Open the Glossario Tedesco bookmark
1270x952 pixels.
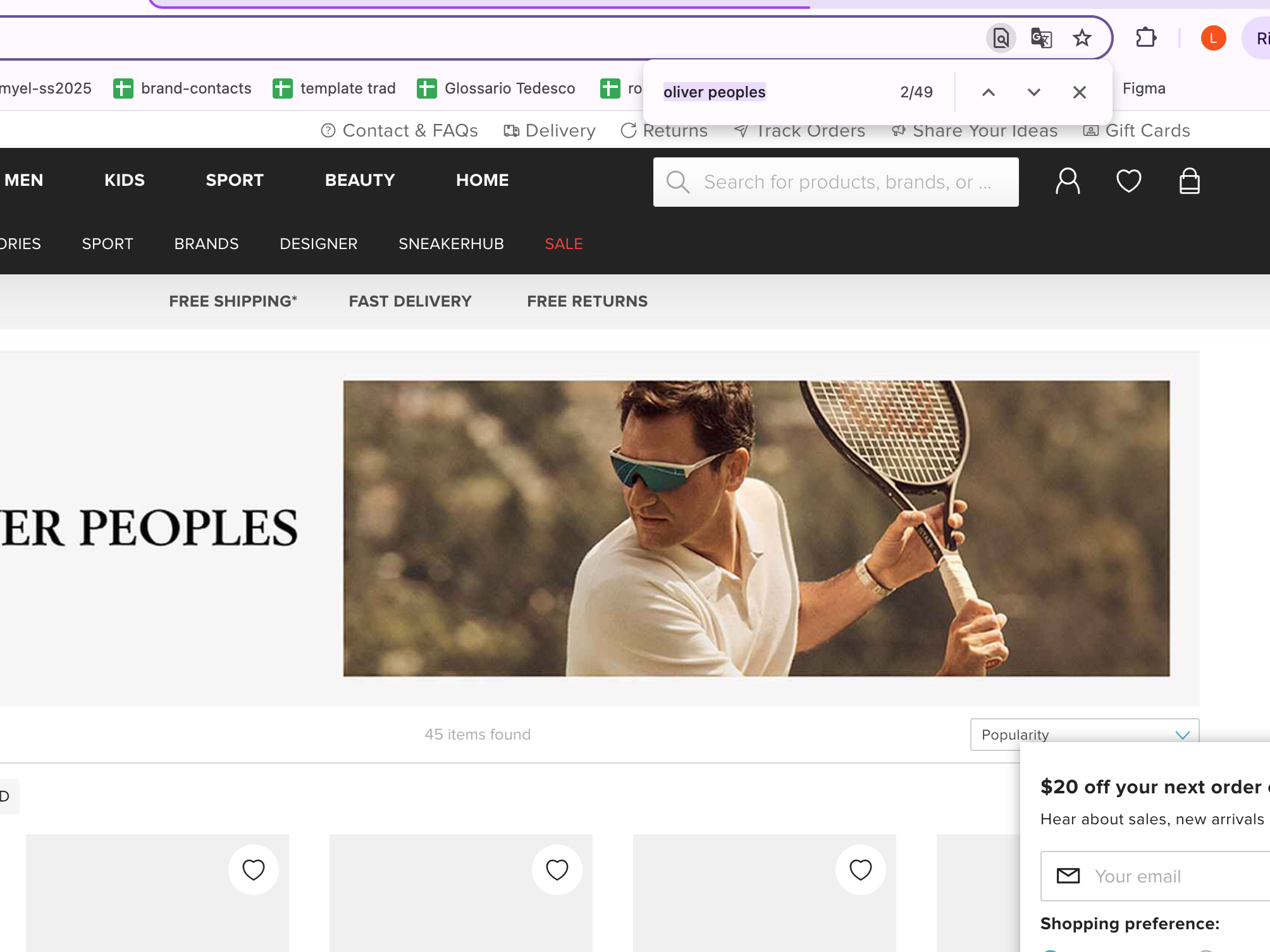click(x=496, y=88)
